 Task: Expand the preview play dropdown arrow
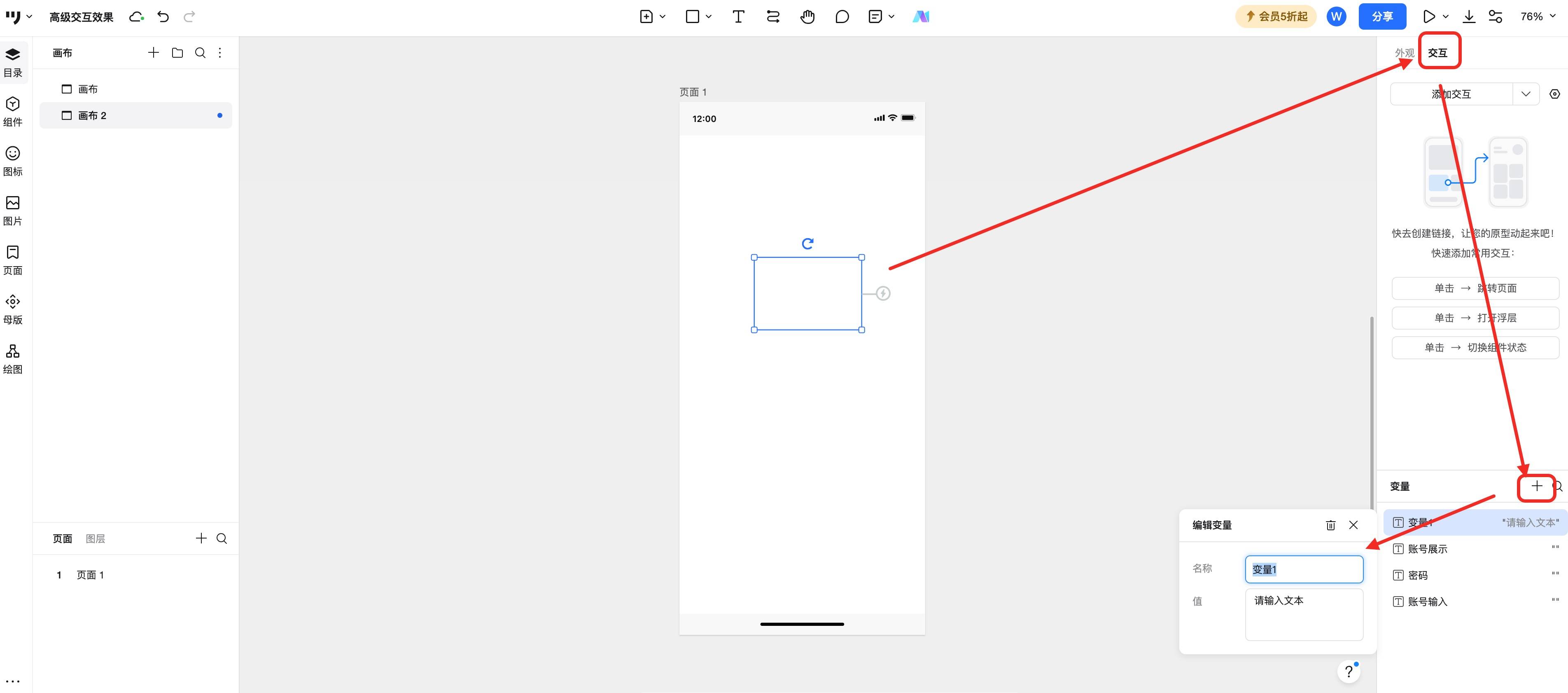(1445, 16)
